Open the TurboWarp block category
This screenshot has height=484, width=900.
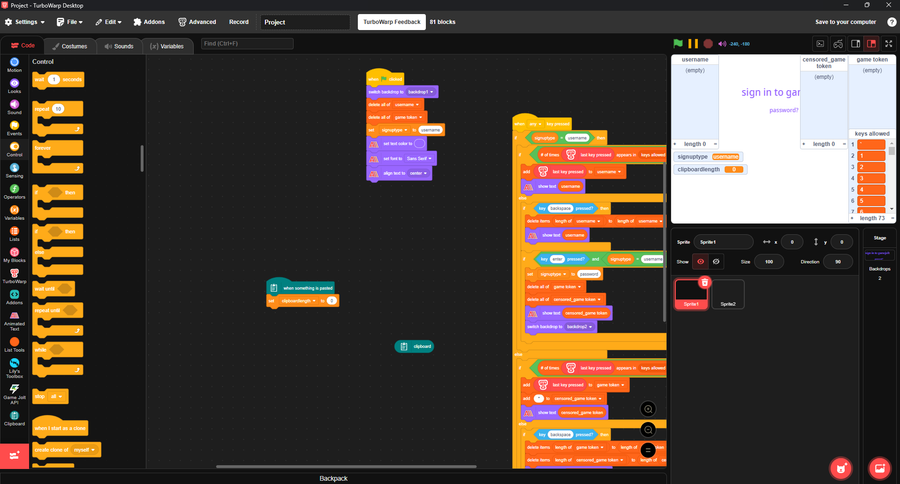click(x=14, y=276)
